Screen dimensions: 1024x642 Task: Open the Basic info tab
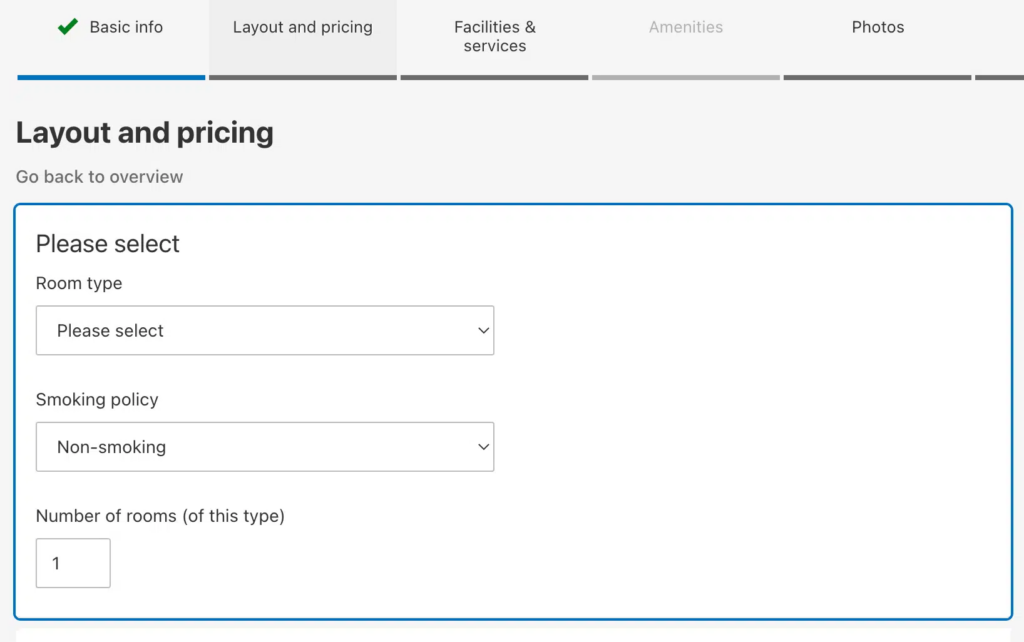click(x=125, y=28)
